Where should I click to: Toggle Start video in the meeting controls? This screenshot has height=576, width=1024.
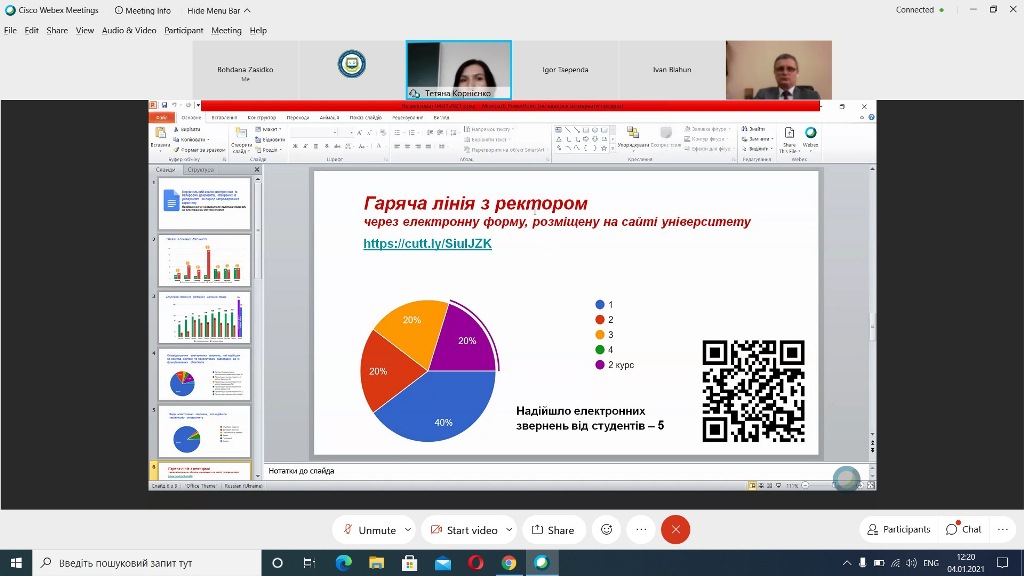point(463,530)
